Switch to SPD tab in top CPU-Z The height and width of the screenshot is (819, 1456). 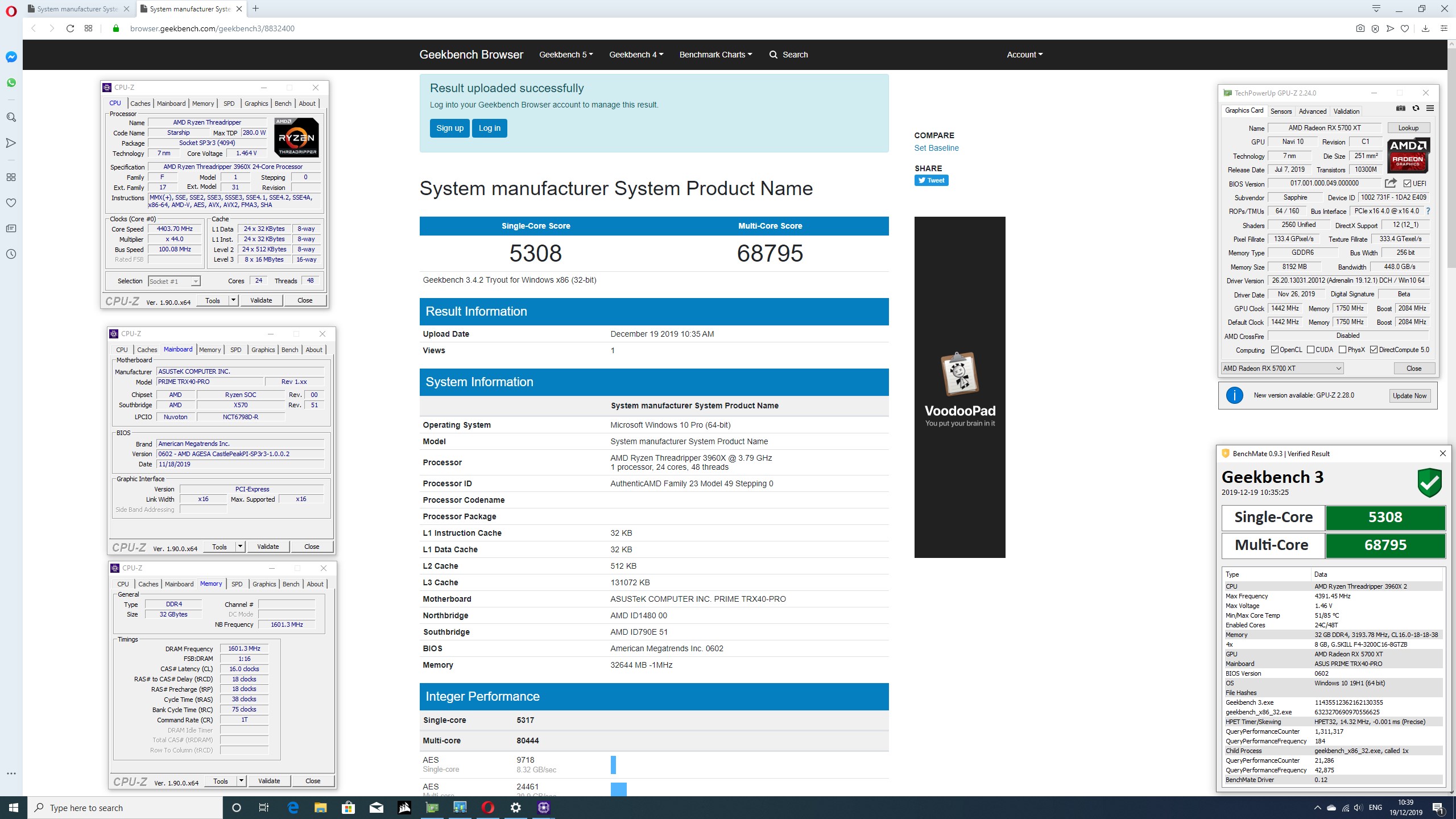coord(229,104)
